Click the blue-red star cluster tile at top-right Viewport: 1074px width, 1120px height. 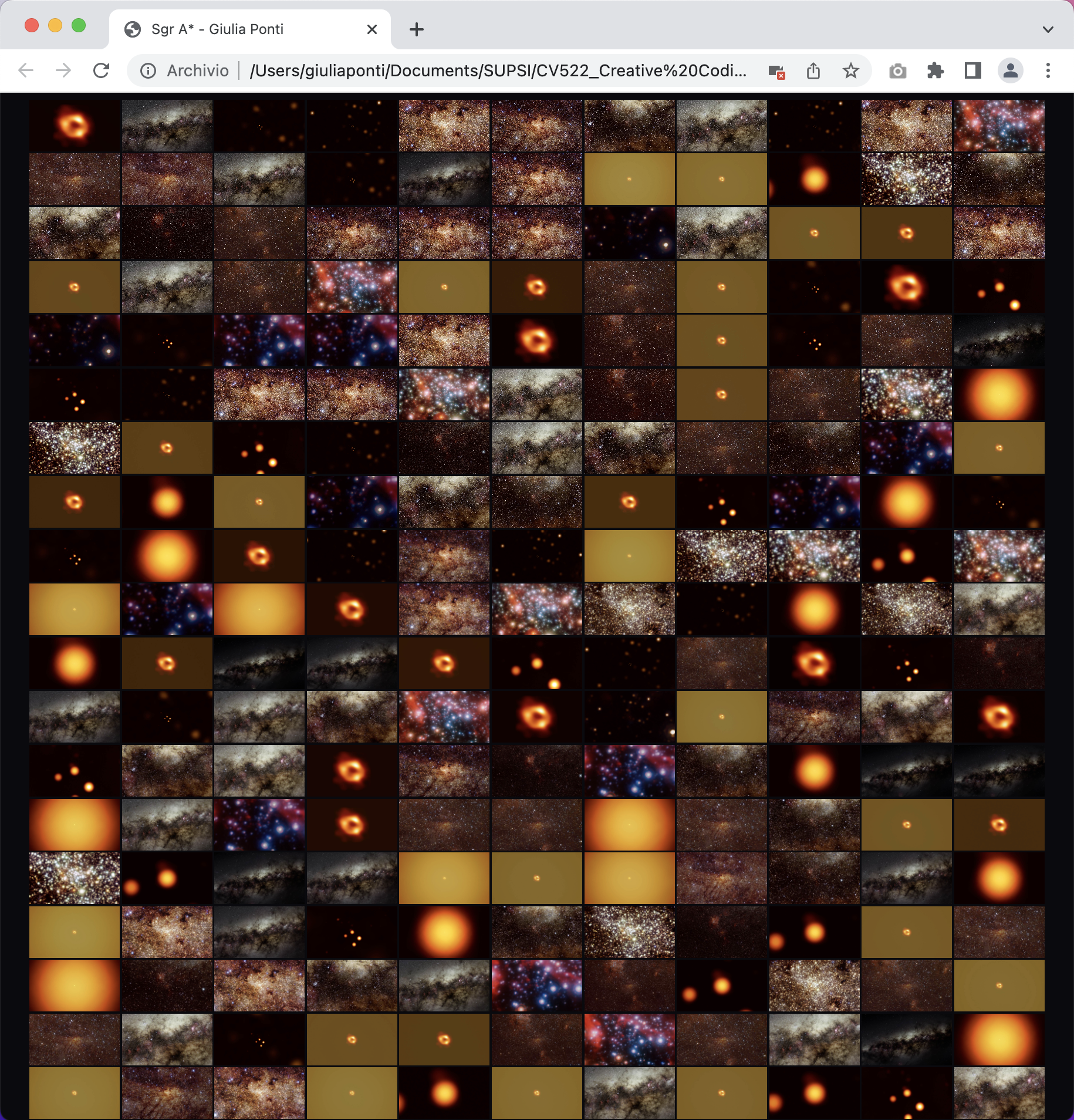[x=999, y=126]
